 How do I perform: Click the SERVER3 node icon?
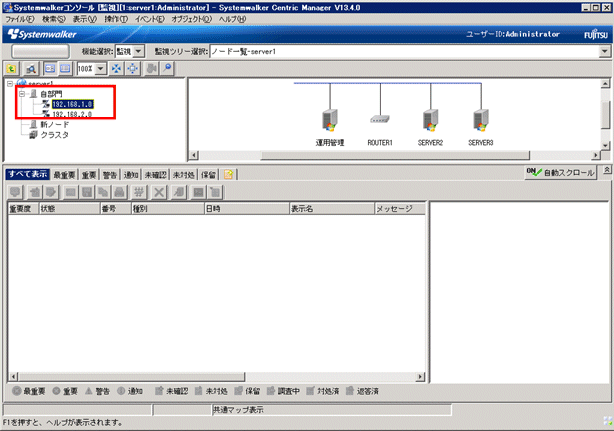pos(481,122)
